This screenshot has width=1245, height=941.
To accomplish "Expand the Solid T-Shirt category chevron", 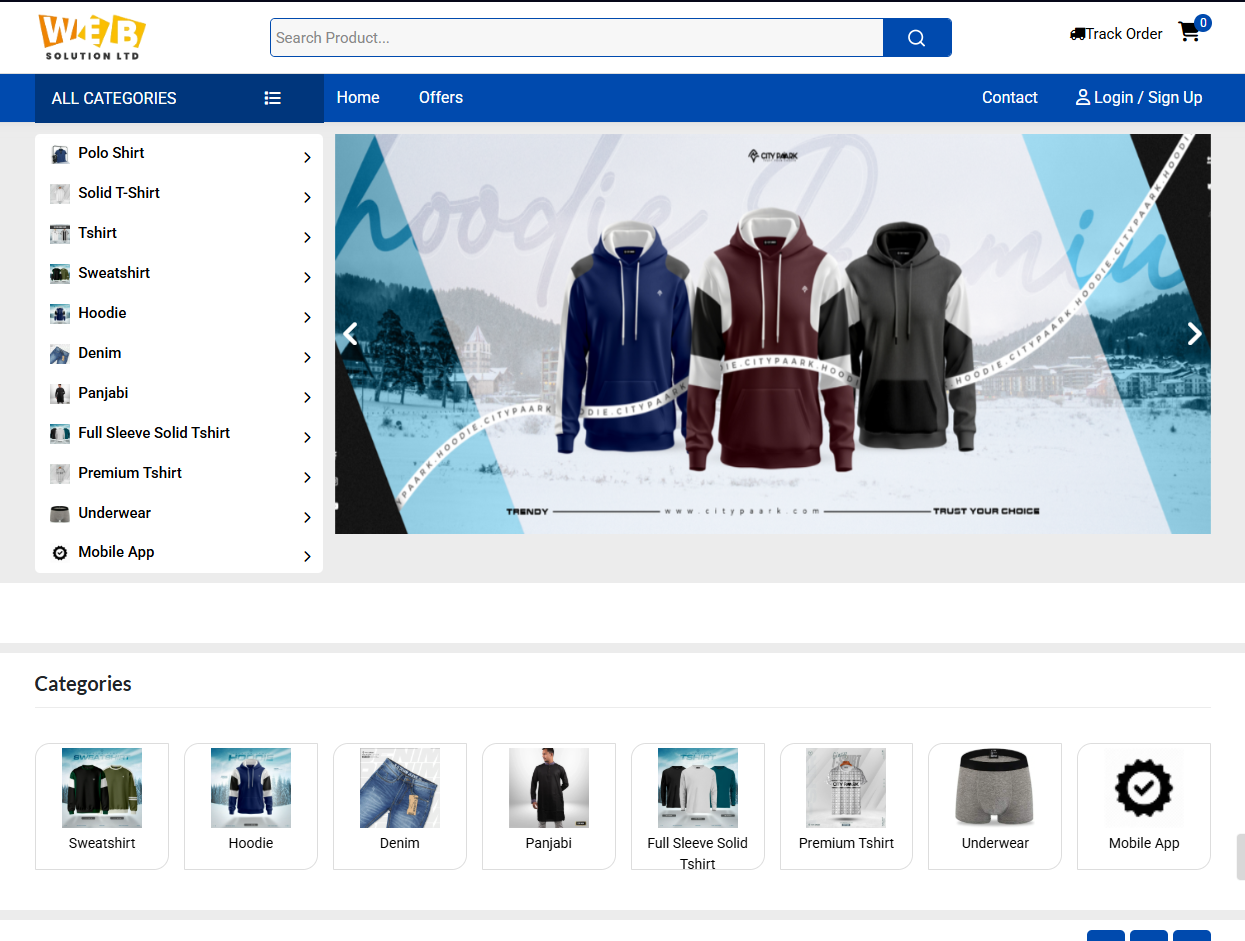I will 307,197.
